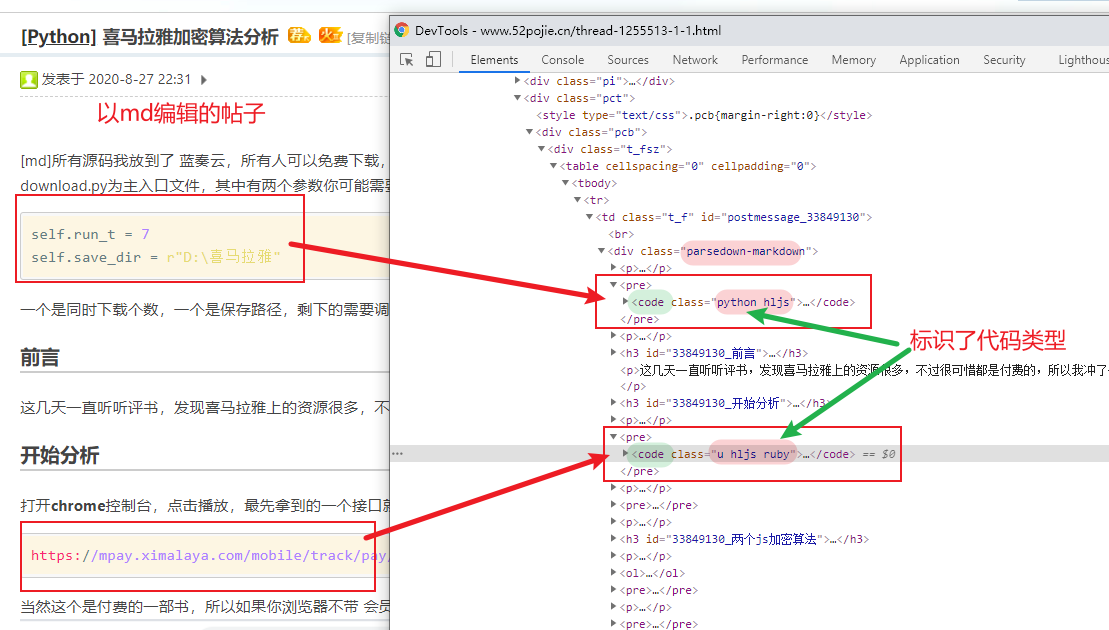Select the br element line
The image size is (1109, 630).
[621, 234]
